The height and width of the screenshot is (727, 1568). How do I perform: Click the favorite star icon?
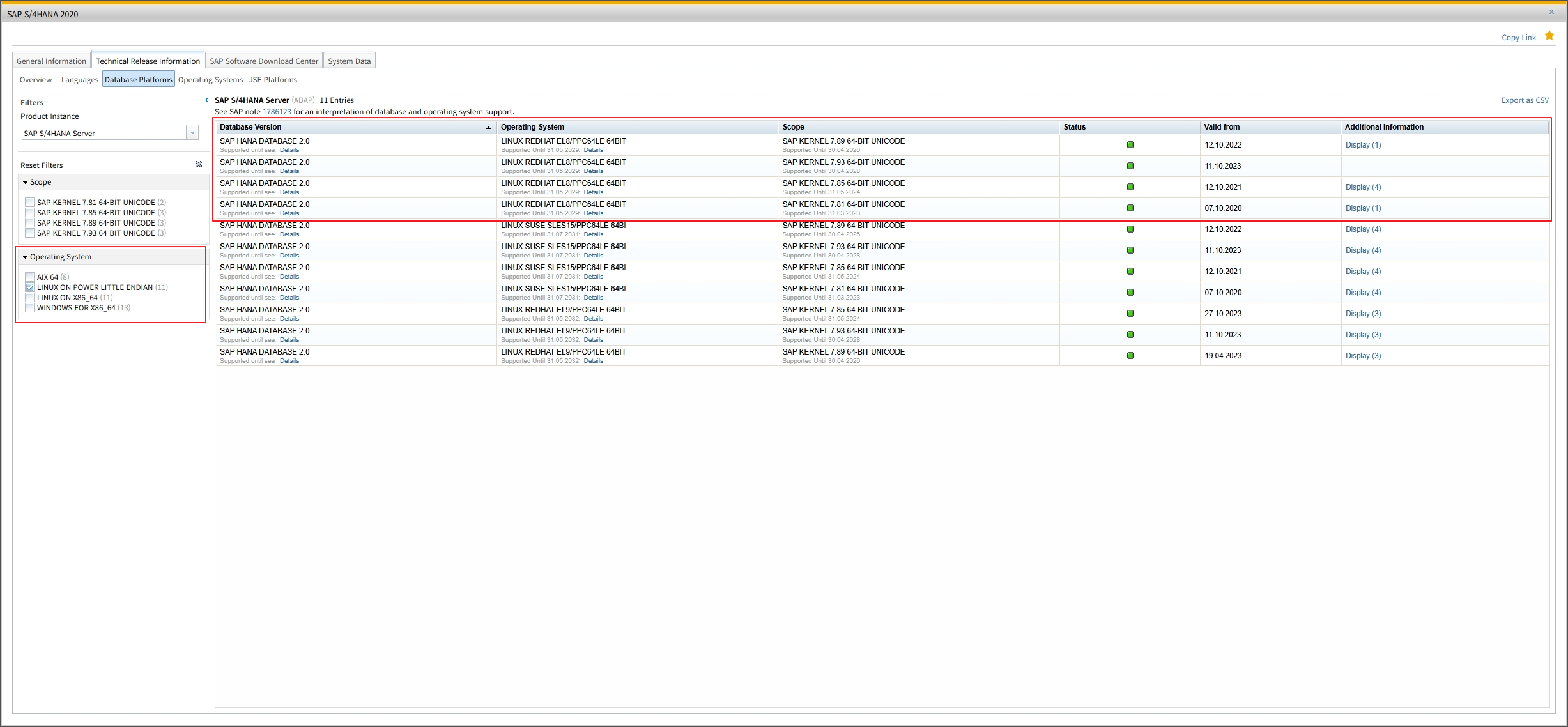[x=1549, y=36]
